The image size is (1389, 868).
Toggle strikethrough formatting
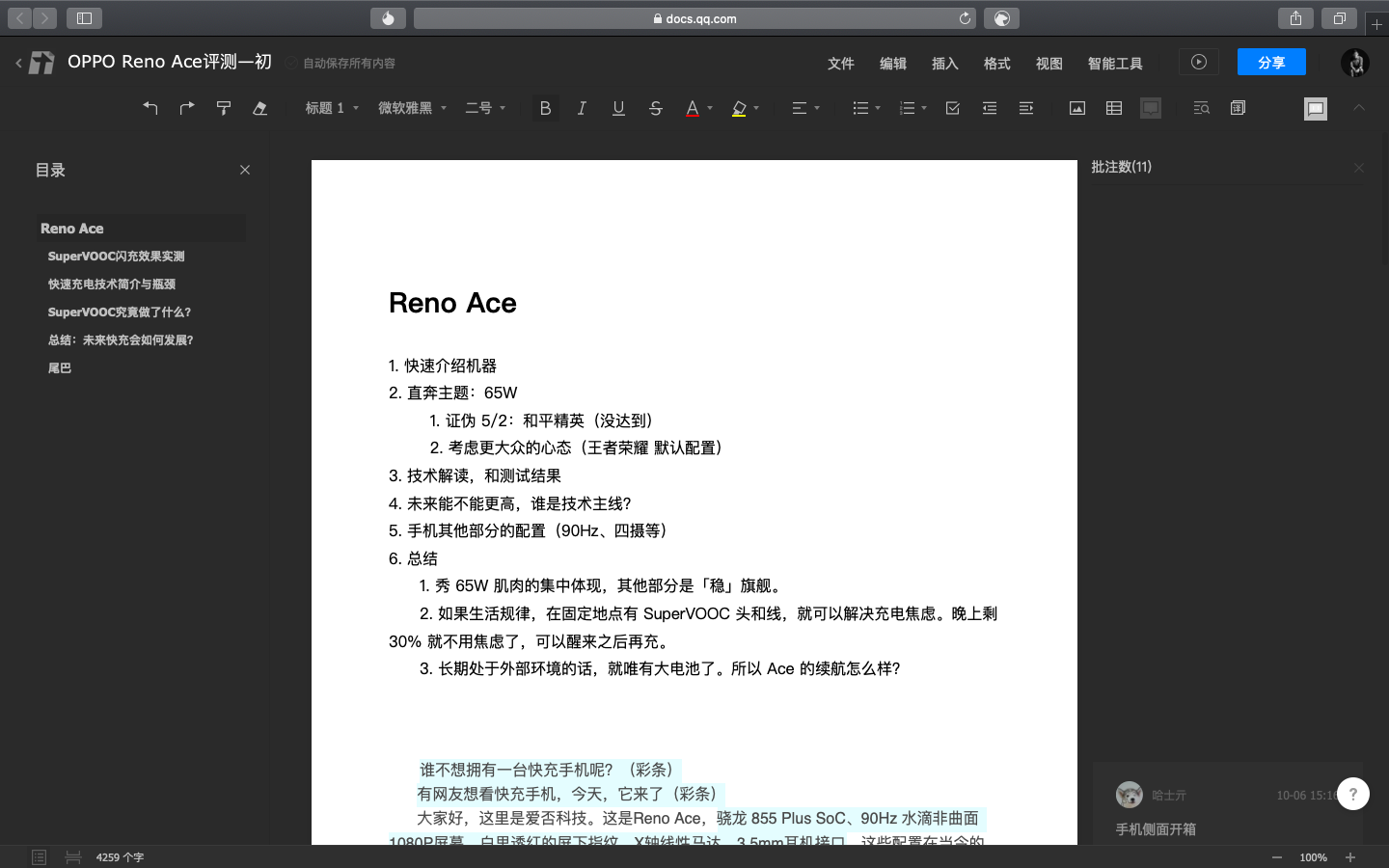[656, 108]
